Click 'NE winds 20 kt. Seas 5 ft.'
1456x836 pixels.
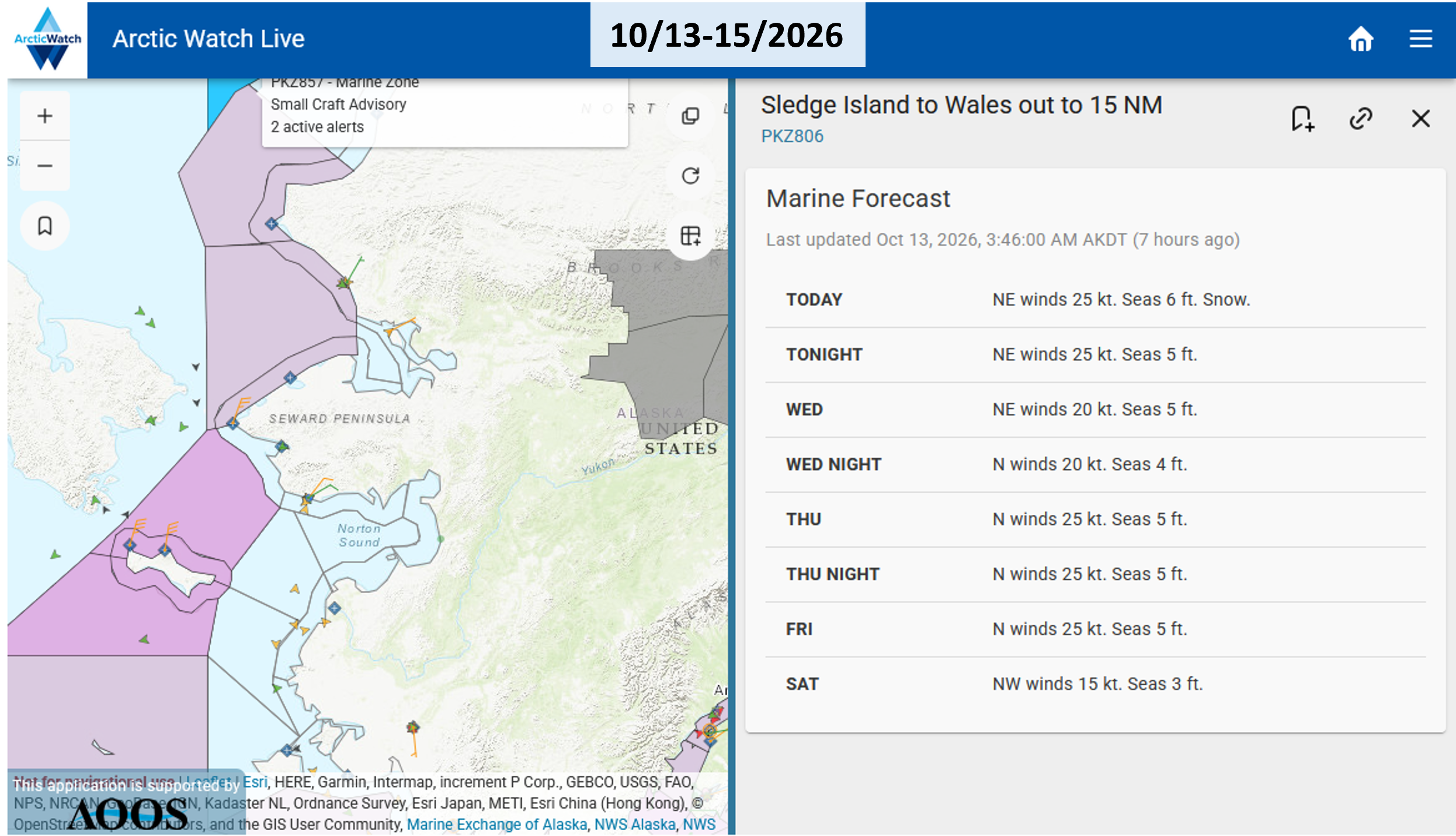click(1094, 409)
